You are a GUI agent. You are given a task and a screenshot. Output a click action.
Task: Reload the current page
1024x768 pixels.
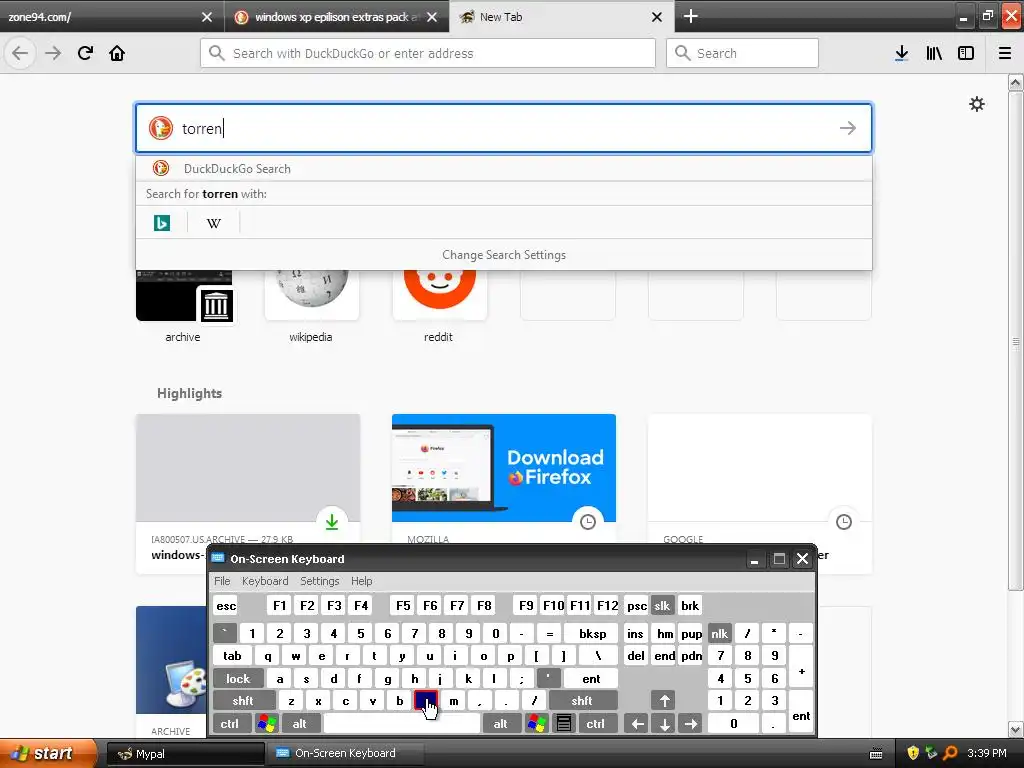85,53
